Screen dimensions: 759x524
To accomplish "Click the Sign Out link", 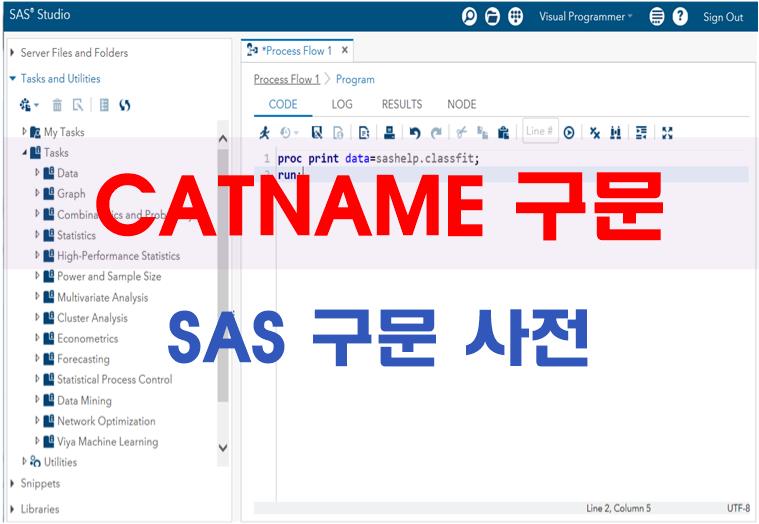I will click(723, 17).
